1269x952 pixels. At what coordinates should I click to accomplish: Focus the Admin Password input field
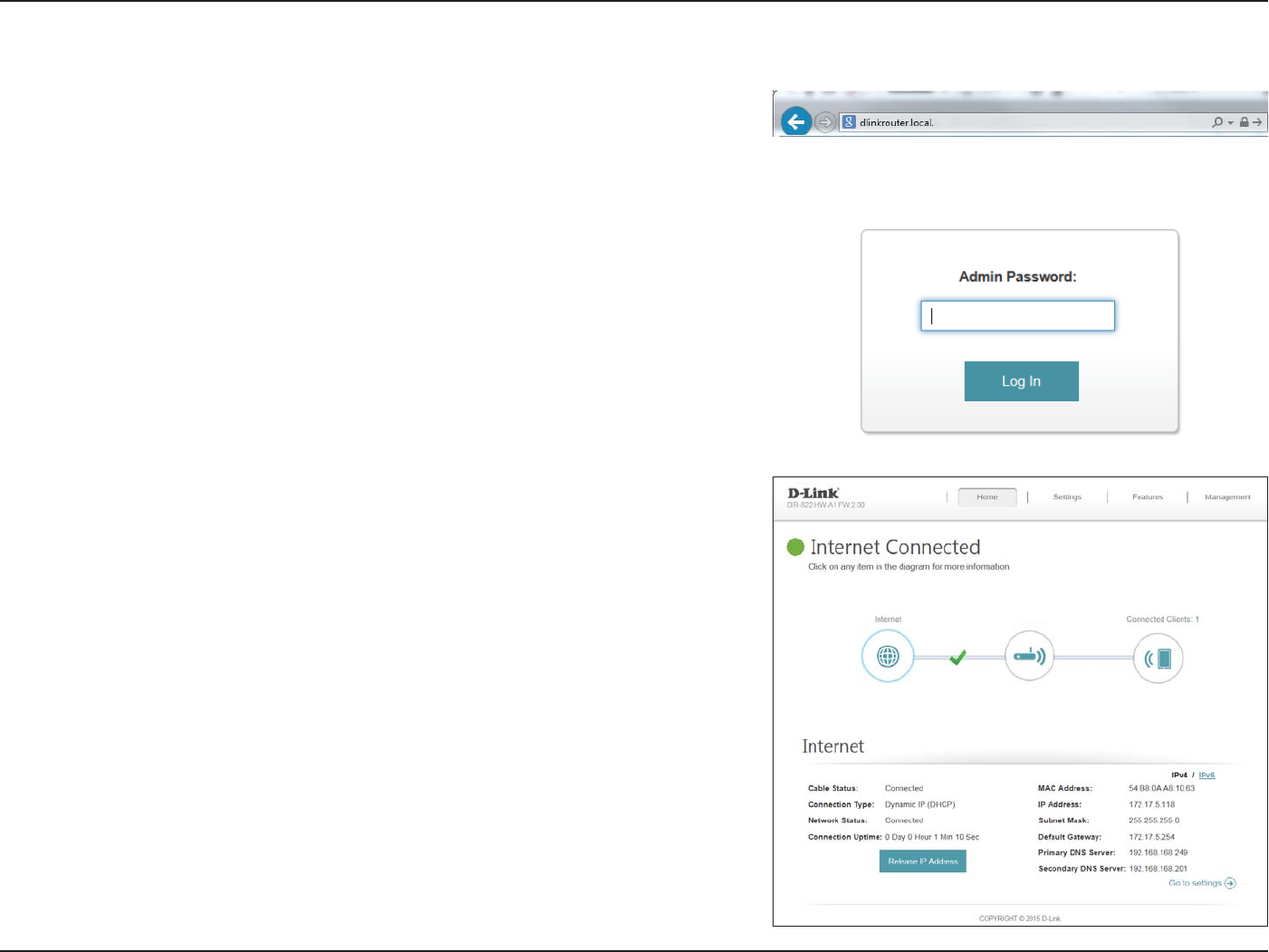tap(1018, 316)
